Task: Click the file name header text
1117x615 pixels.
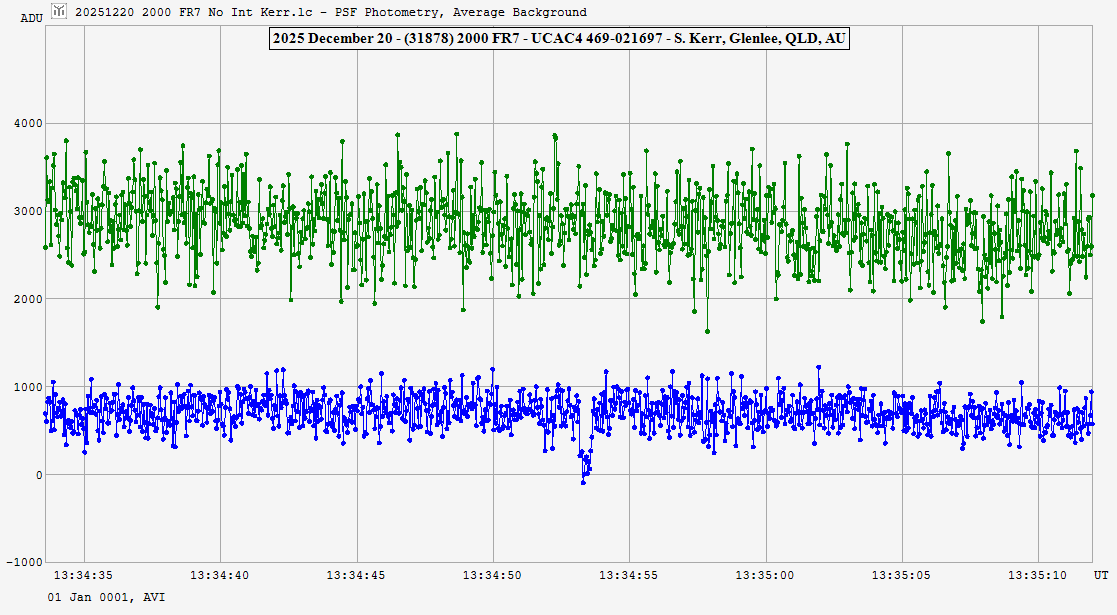Action: pyautogui.click(x=331, y=12)
